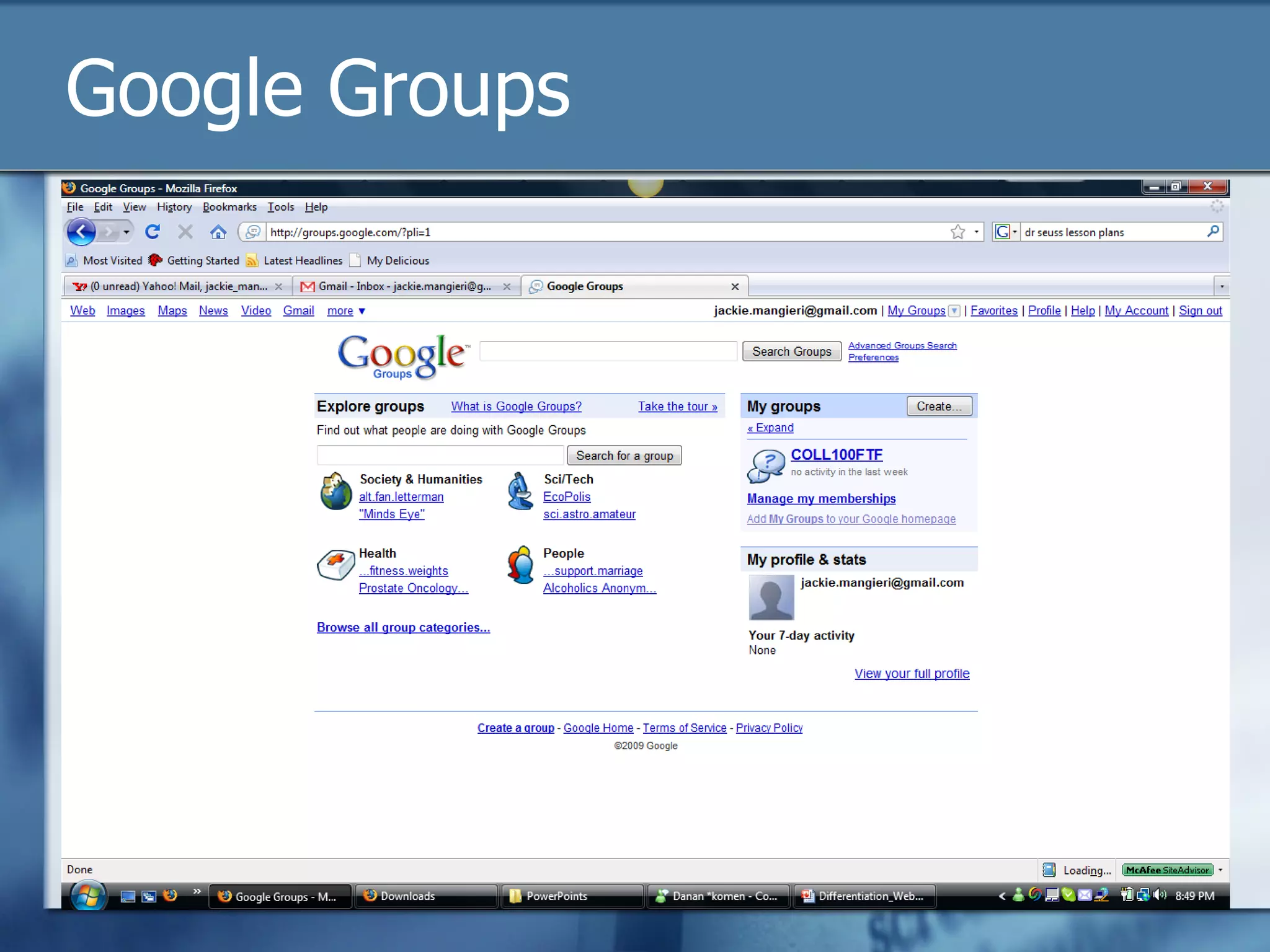Open the Windows Start orb
Image resolution: width=1270 pixels, height=952 pixels.
tap(88, 896)
